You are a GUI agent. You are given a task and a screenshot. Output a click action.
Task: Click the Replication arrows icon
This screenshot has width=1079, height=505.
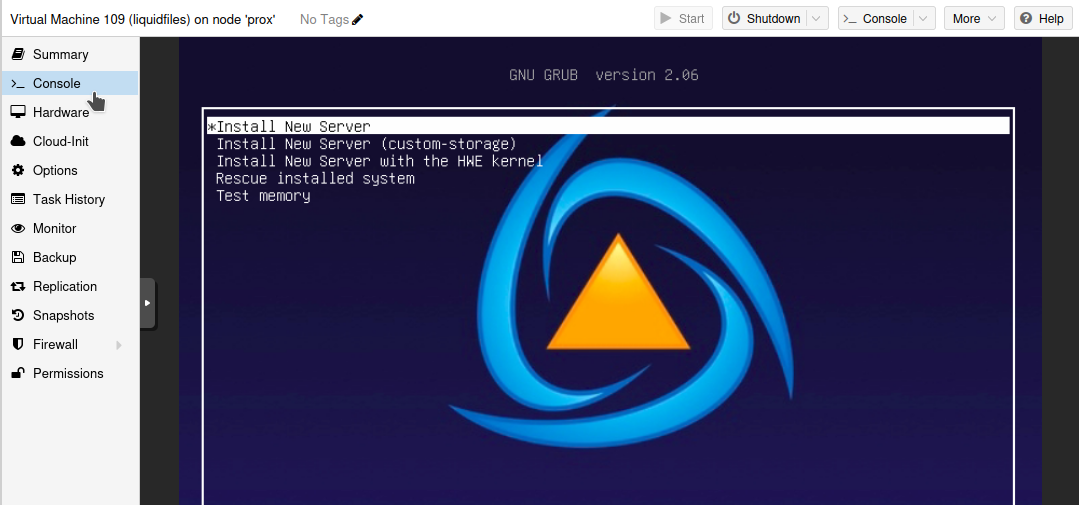[x=19, y=286]
